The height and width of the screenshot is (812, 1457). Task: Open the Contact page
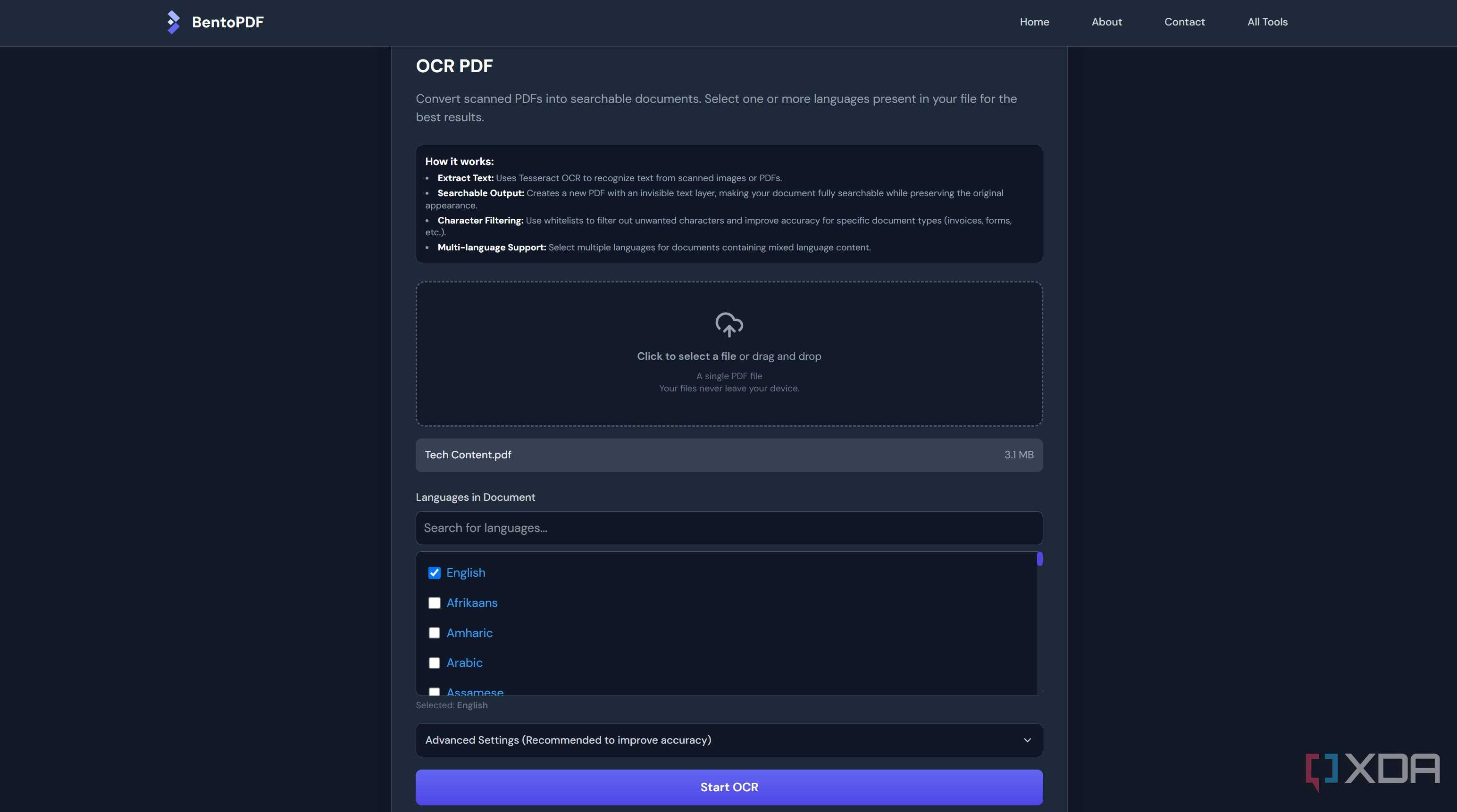tap(1184, 22)
